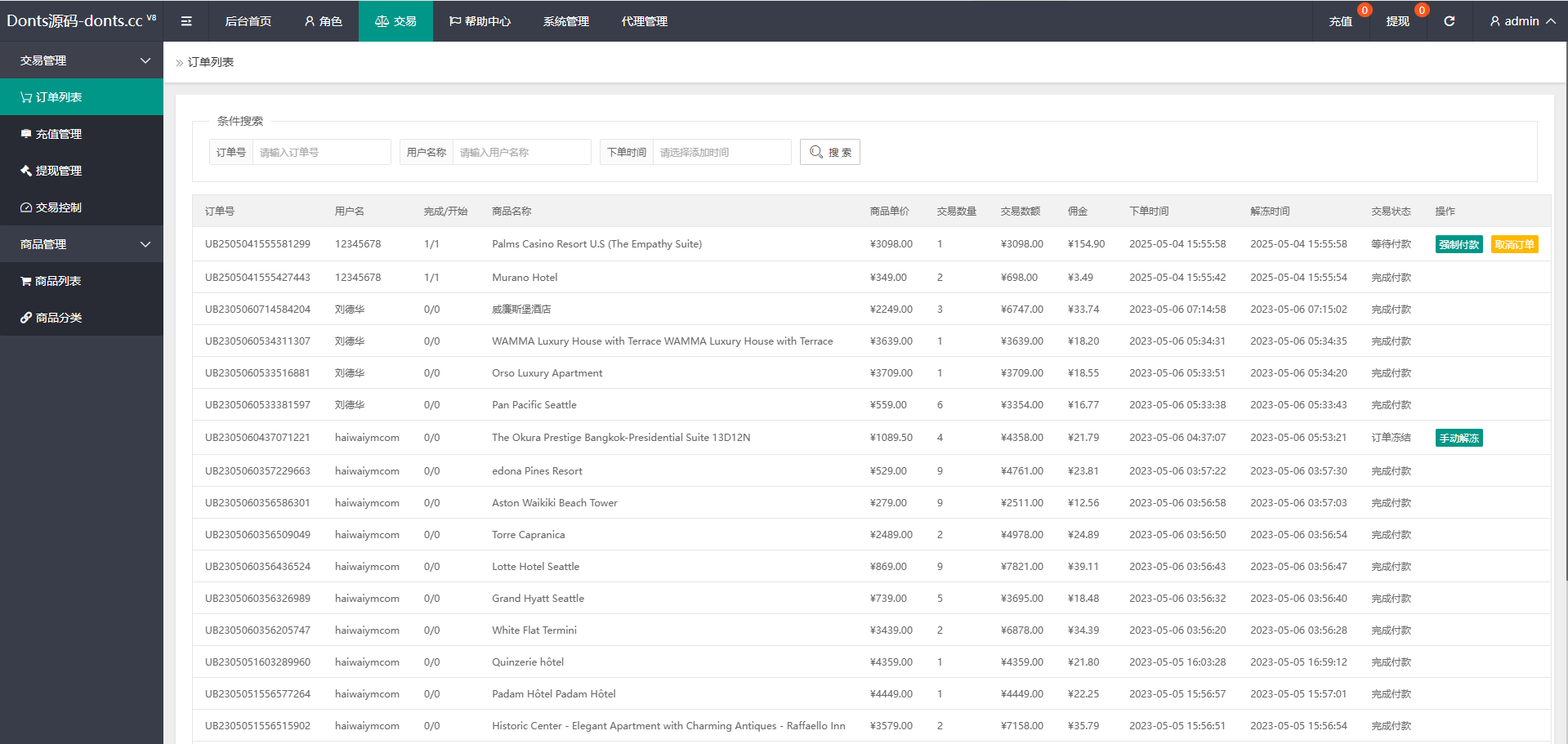Click the 提现 notification badge
The width and height of the screenshot is (1568, 744).
1422,11
